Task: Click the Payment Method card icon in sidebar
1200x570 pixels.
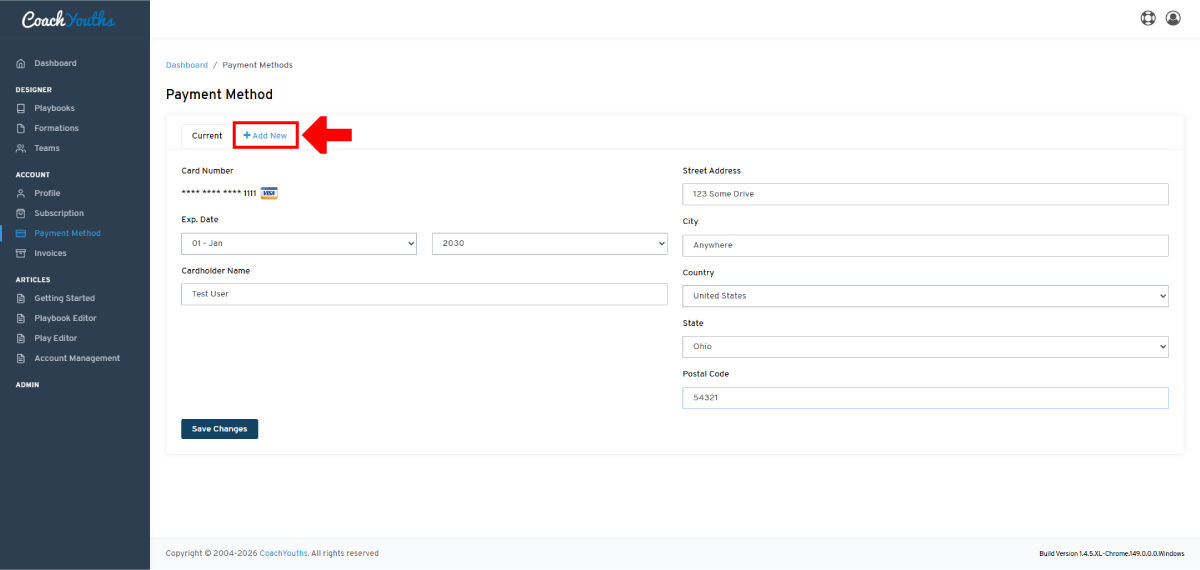Action: 21,233
